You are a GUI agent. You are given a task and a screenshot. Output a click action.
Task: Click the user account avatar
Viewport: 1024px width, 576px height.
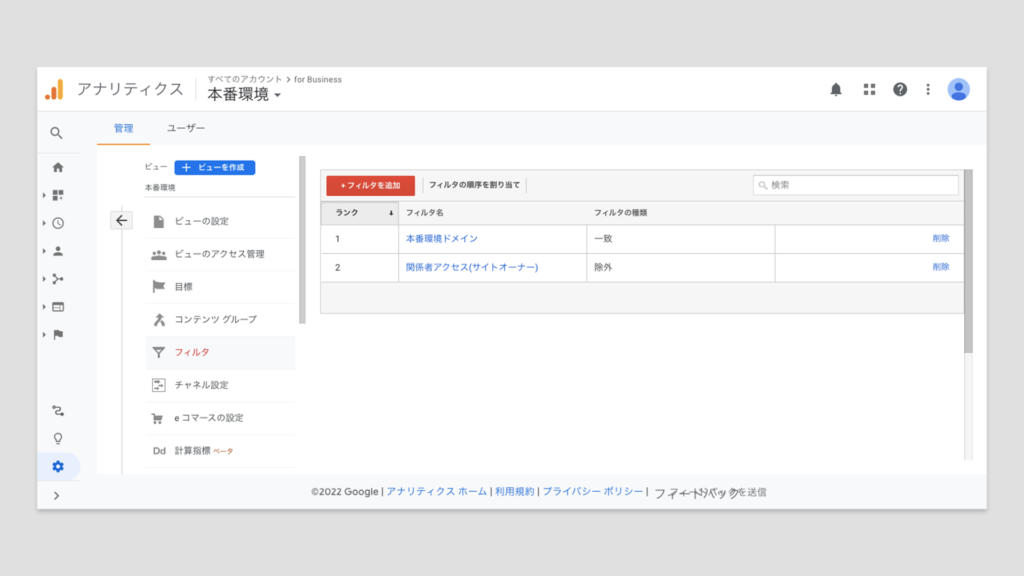pos(958,89)
